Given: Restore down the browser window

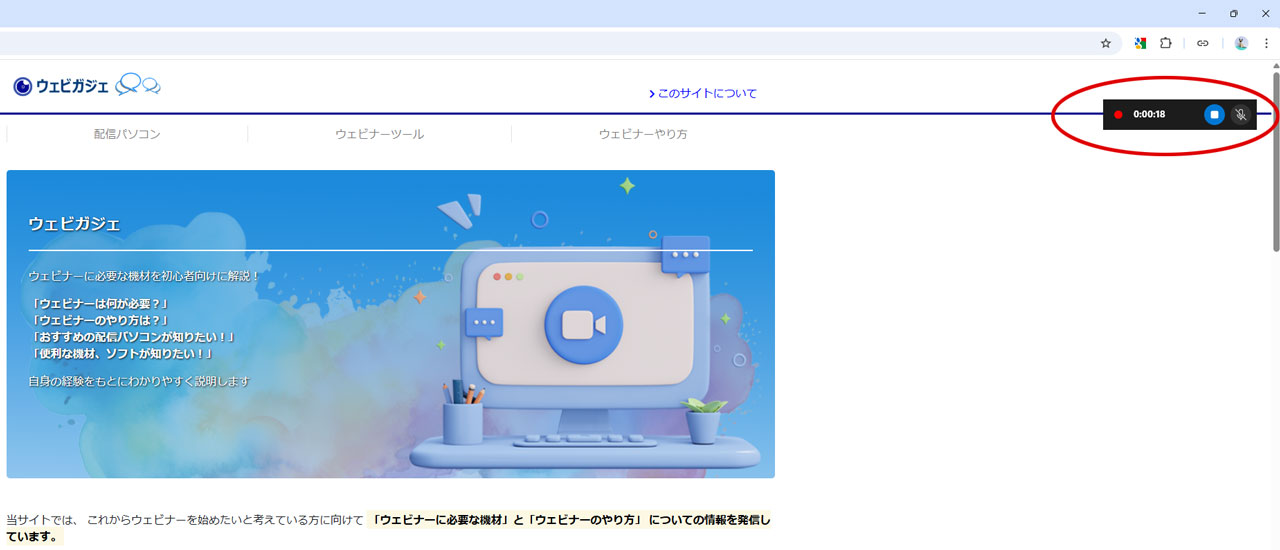Looking at the screenshot, I should click(x=1234, y=13).
